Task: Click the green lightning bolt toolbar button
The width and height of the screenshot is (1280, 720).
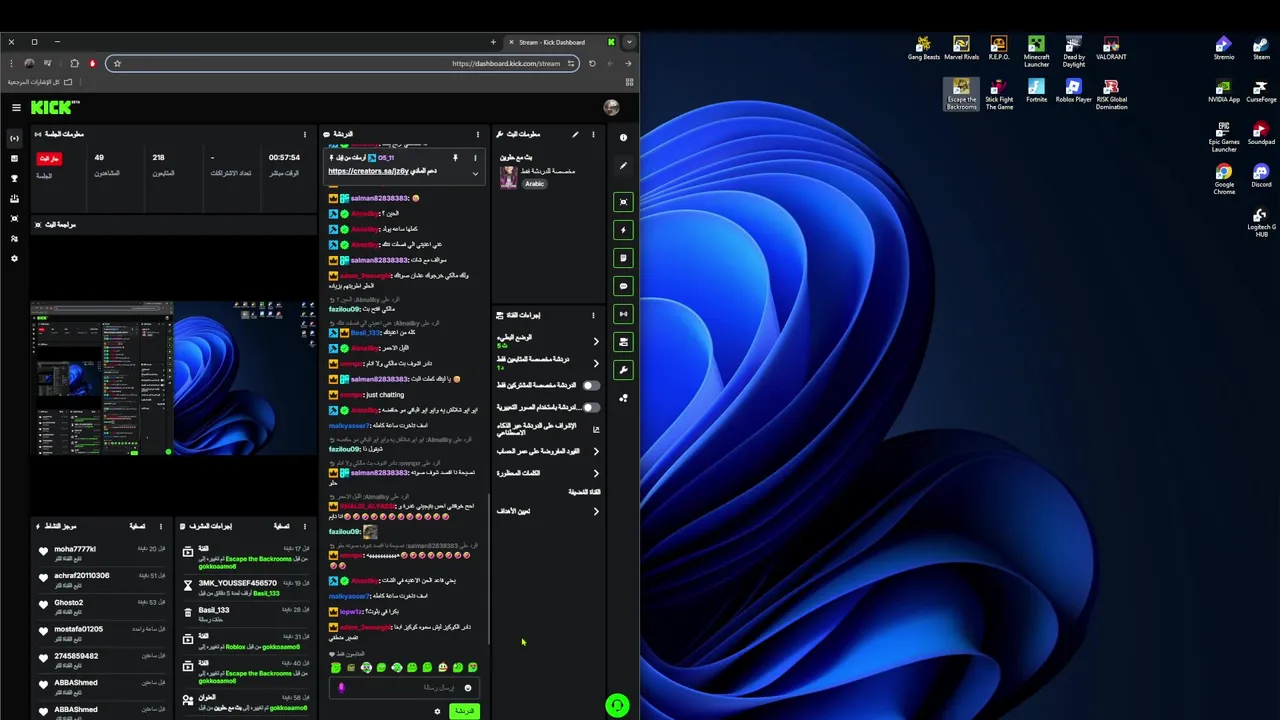Action: 624,230
